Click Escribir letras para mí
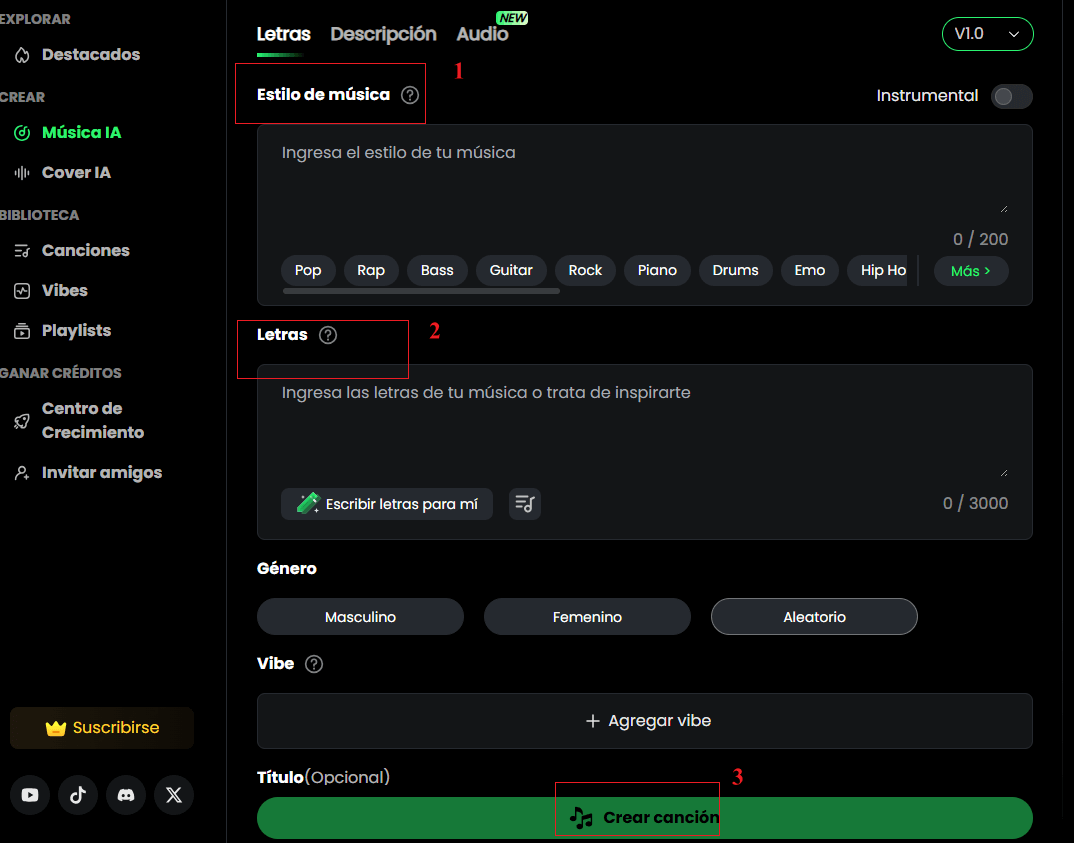Image resolution: width=1074 pixels, height=843 pixels. (387, 504)
